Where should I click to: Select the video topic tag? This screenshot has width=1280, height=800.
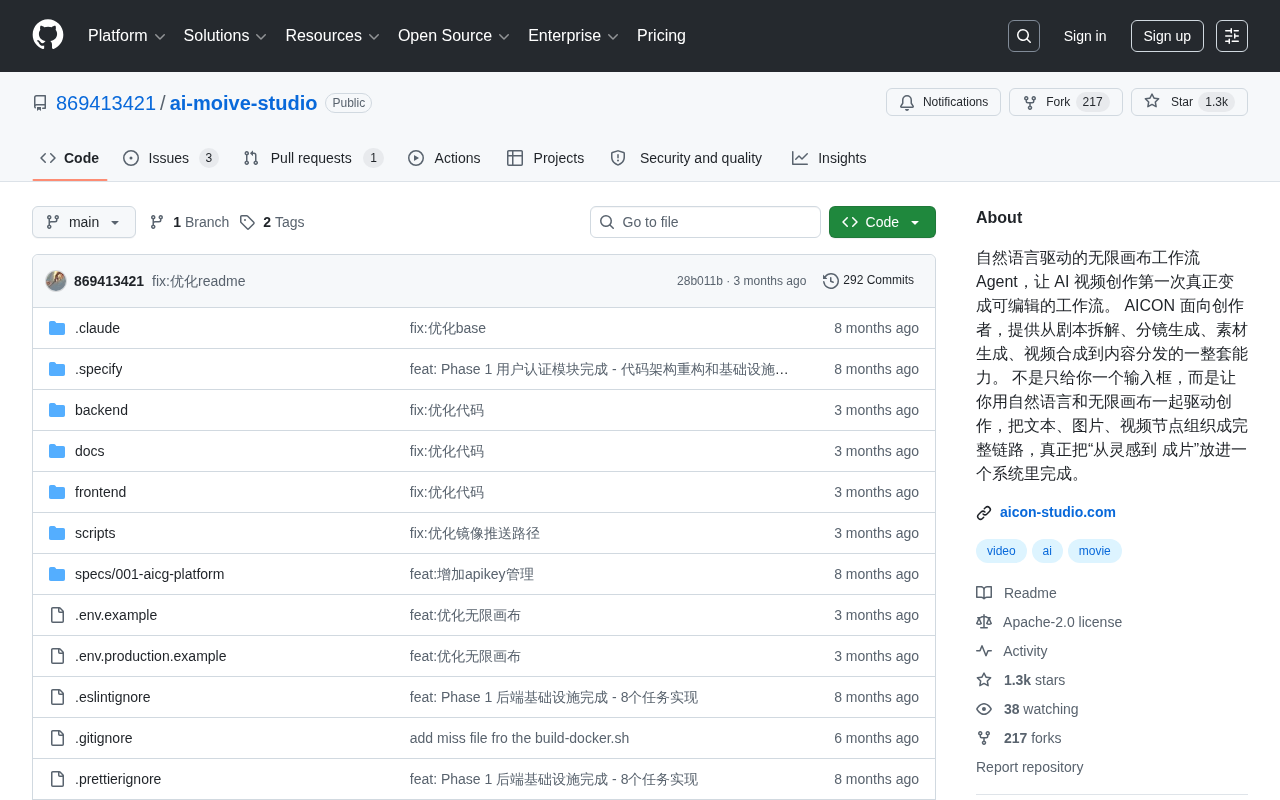tap(1001, 551)
